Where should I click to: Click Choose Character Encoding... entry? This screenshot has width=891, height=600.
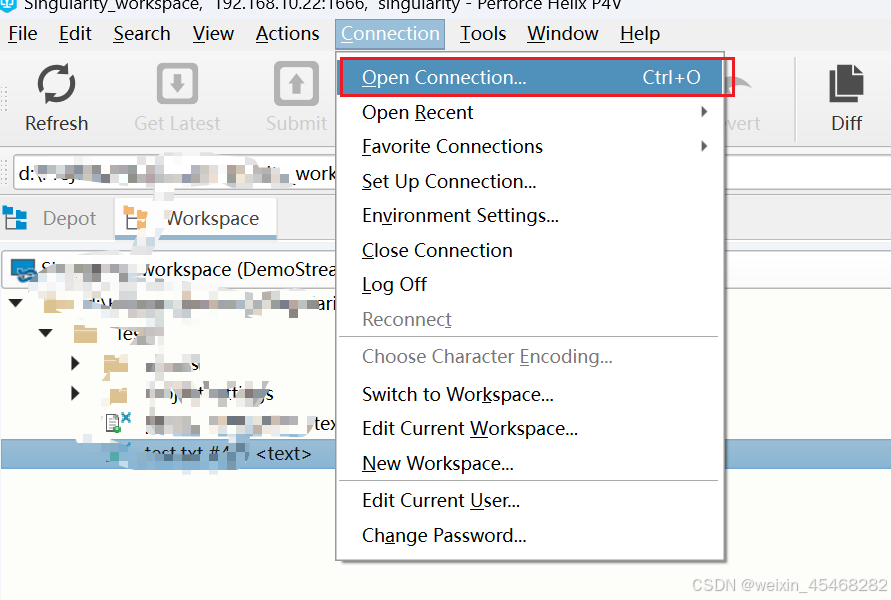(531, 357)
